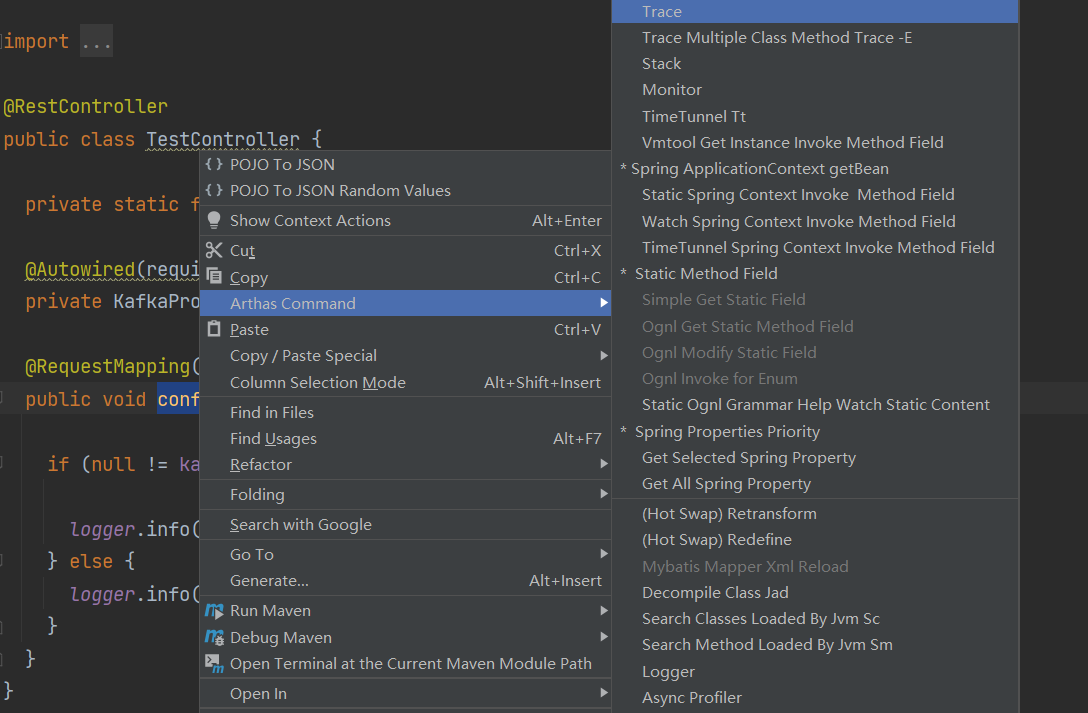Viewport: 1088px width, 713px height.
Task: Click the scissors Cut icon
Action: [x=214, y=250]
